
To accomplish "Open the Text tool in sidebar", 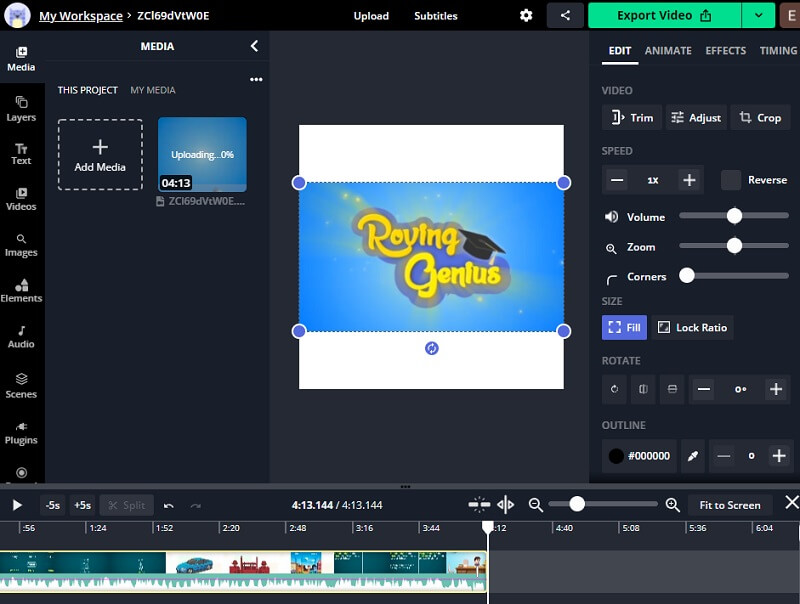I will click(x=21, y=153).
